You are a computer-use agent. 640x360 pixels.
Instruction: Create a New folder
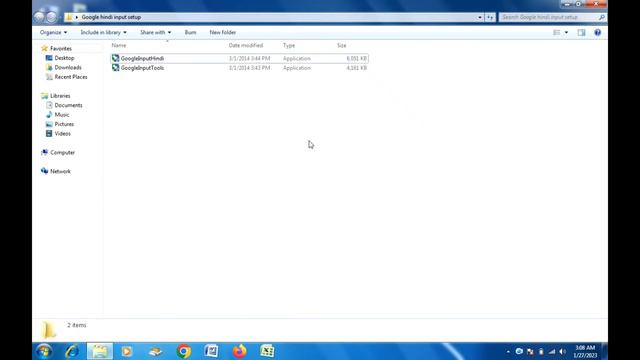(x=222, y=32)
